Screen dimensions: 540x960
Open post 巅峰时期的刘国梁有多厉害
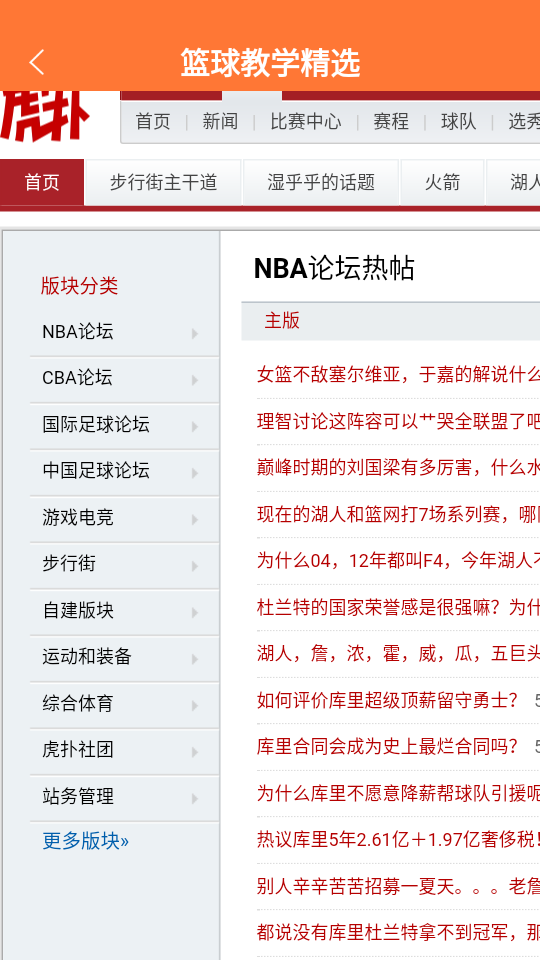point(398,467)
